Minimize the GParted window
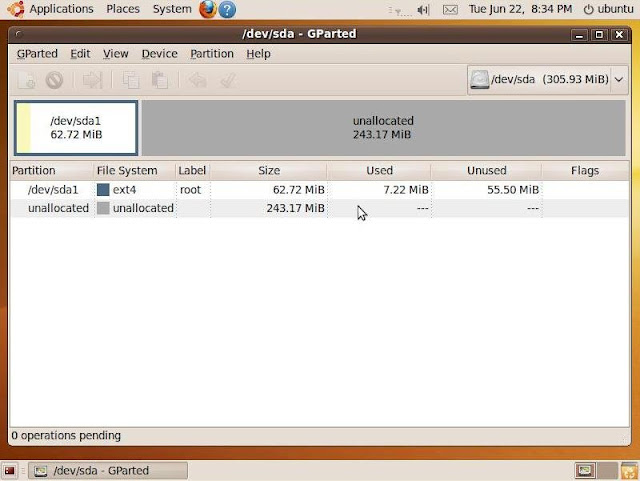The width and height of the screenshot is (640, 481). [579, 35]
